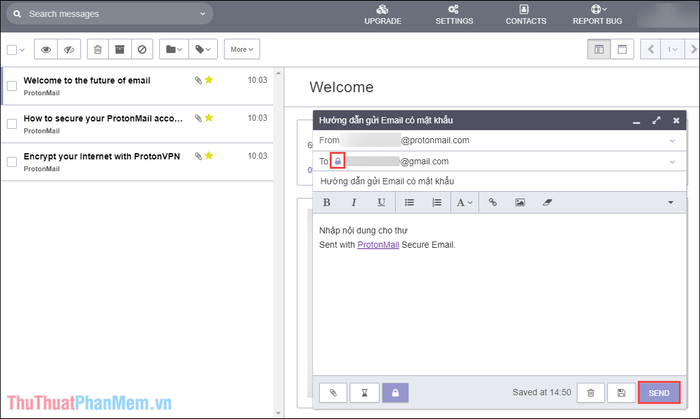Unstar the 'Welcome to the future of email' message
The width and height of the screenshot is (700, 419).
pyautogui.click(x=209, y=80)
